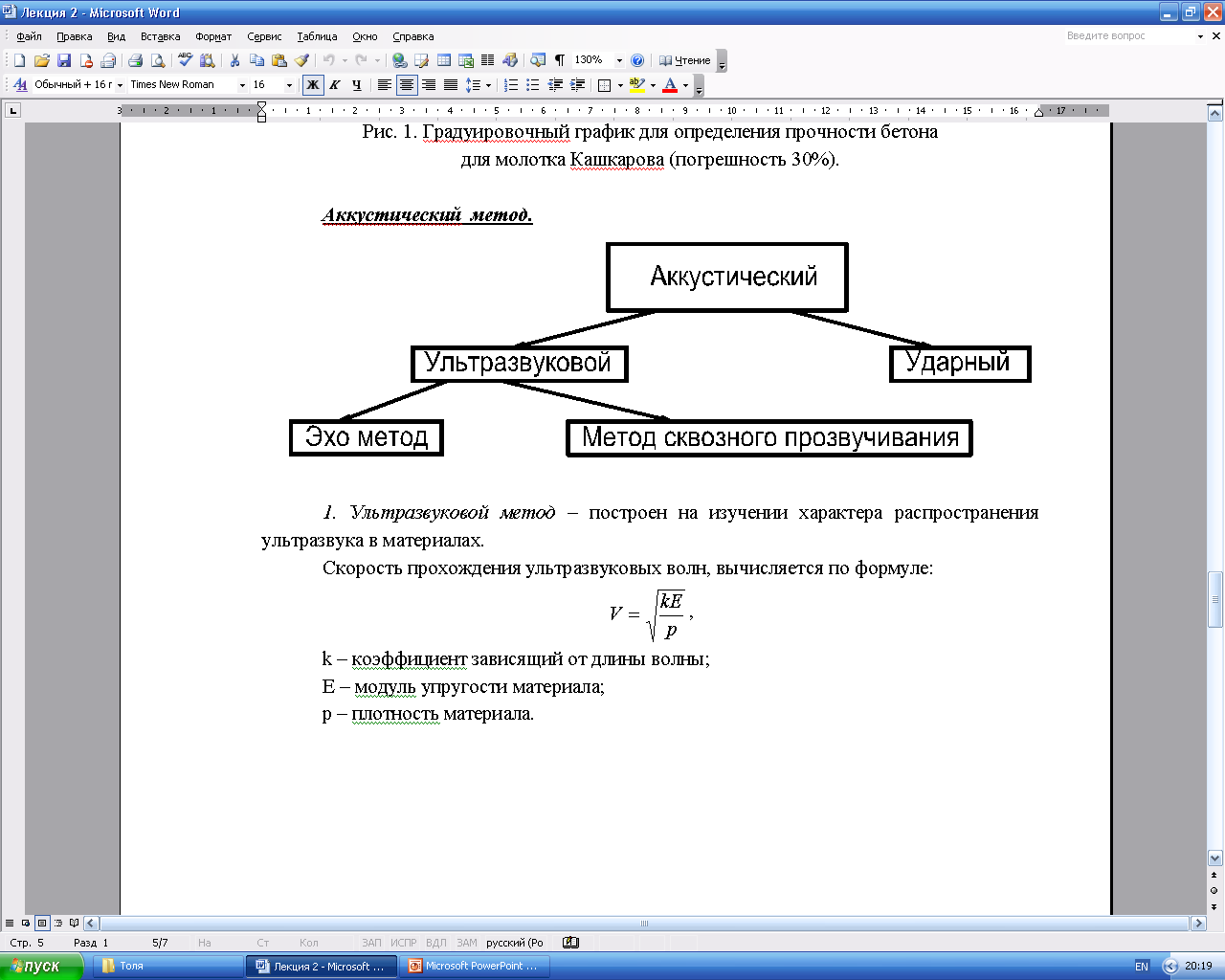The image size is (1225, 980).
Task: Toggle the paragraph marks (¶) display
Action: 560,60
